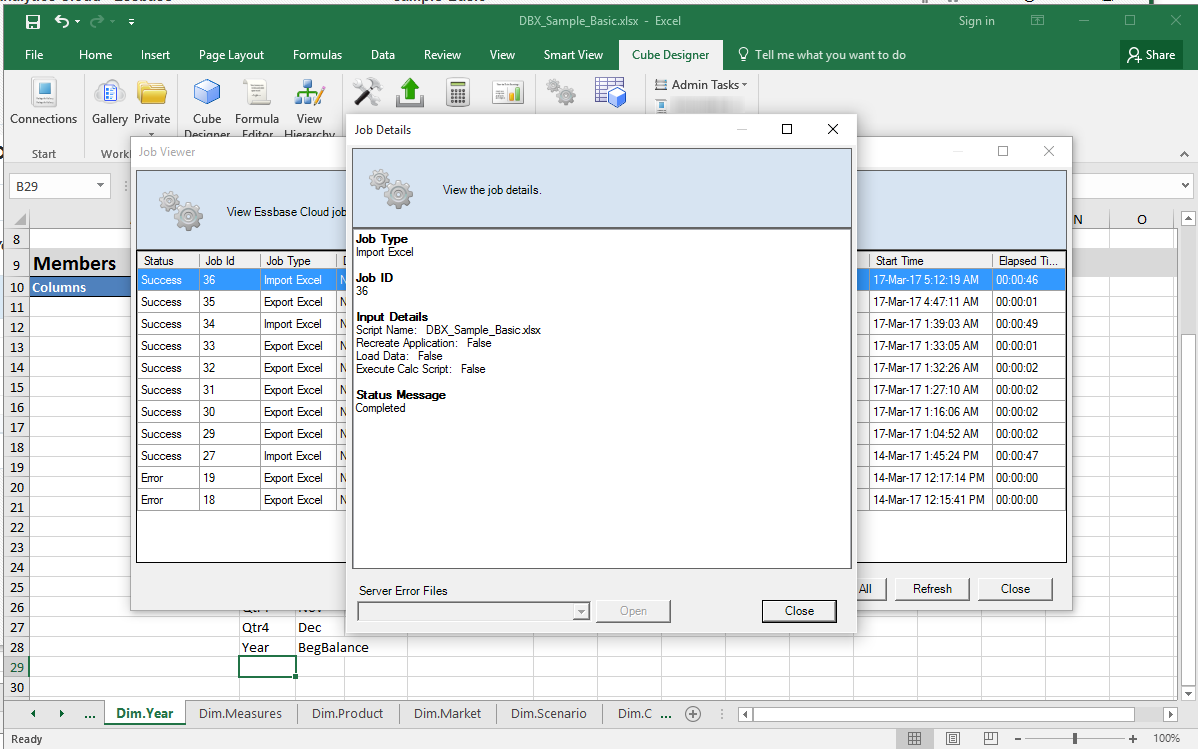Click the Transform Data table cube icon
The width and height of the screenshot is (1198, 749).
coord(610,93)
